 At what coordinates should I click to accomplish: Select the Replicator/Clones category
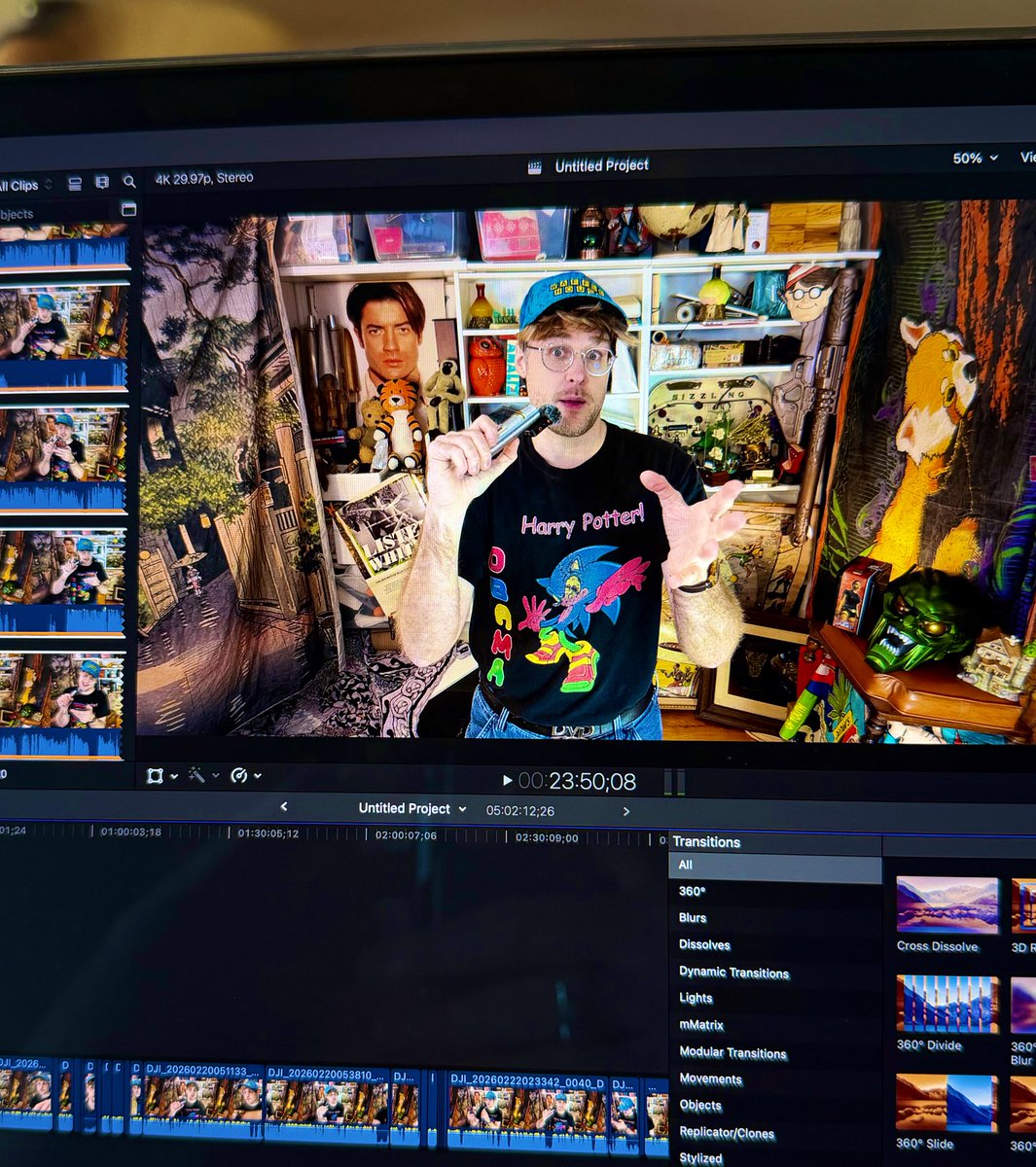774,1132
